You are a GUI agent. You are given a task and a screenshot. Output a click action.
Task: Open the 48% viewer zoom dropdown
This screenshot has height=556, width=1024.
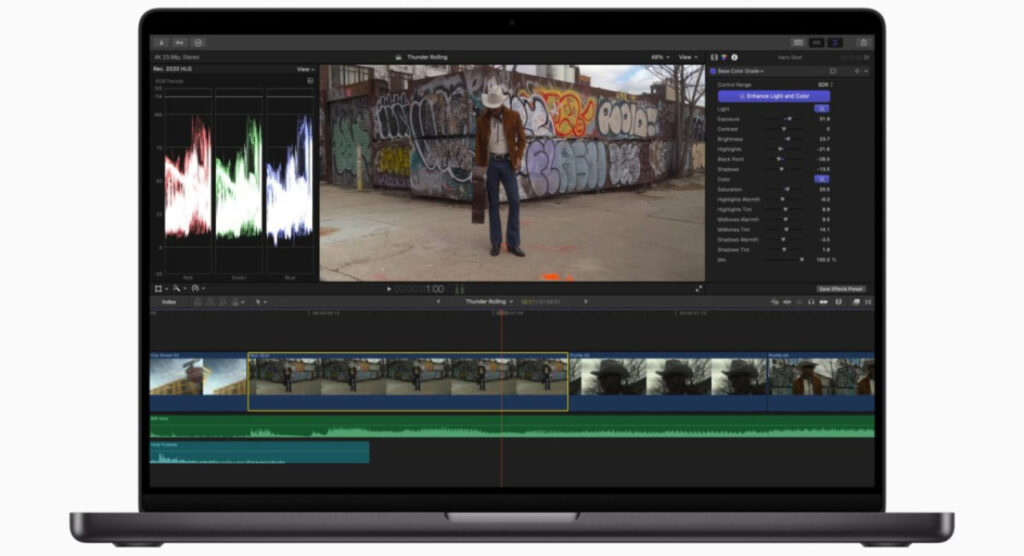pos(660,57)
